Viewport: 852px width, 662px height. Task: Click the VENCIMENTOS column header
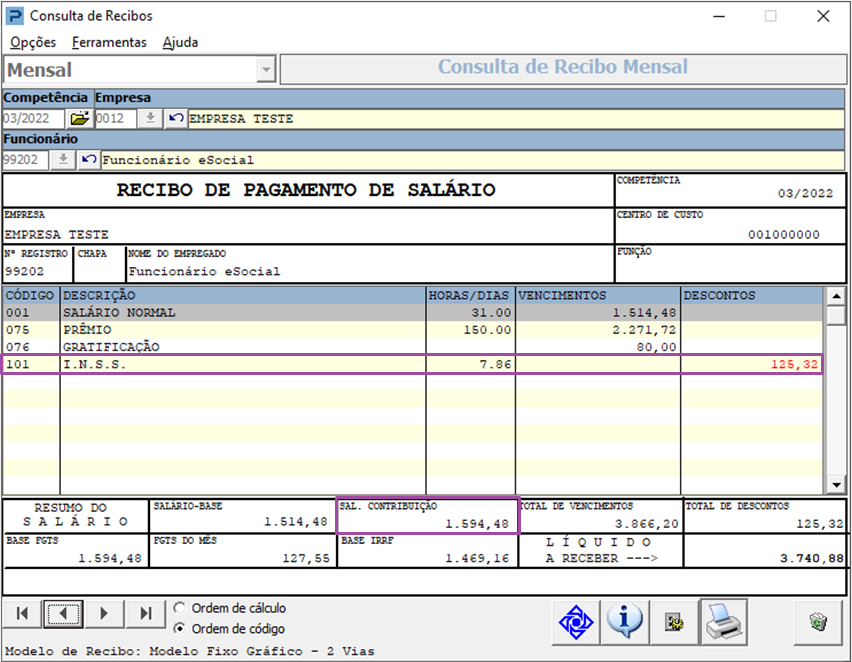[x=598, y=295]
